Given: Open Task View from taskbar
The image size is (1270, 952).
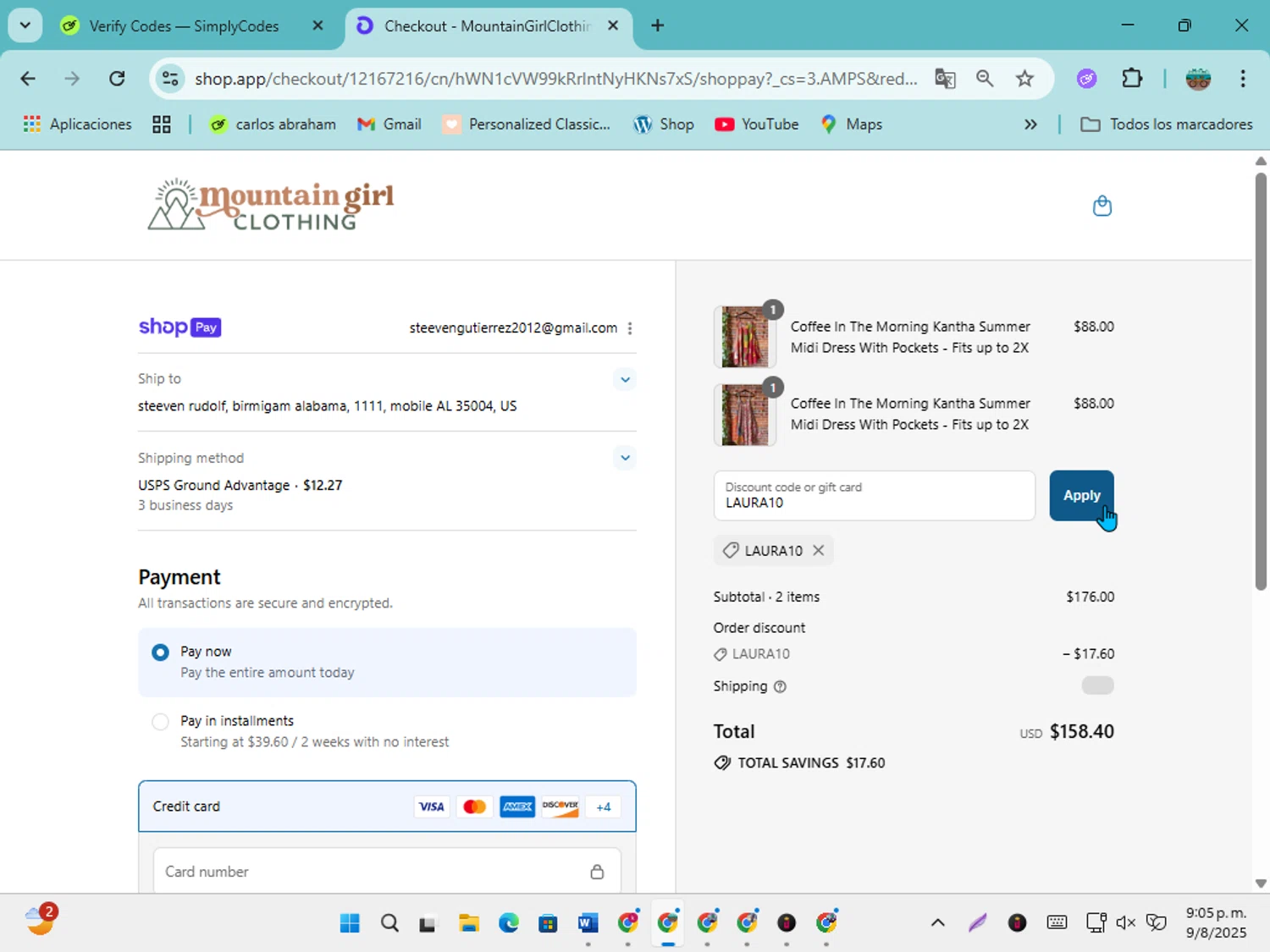Looking at the screenshot, I should [x=428, y=923].
